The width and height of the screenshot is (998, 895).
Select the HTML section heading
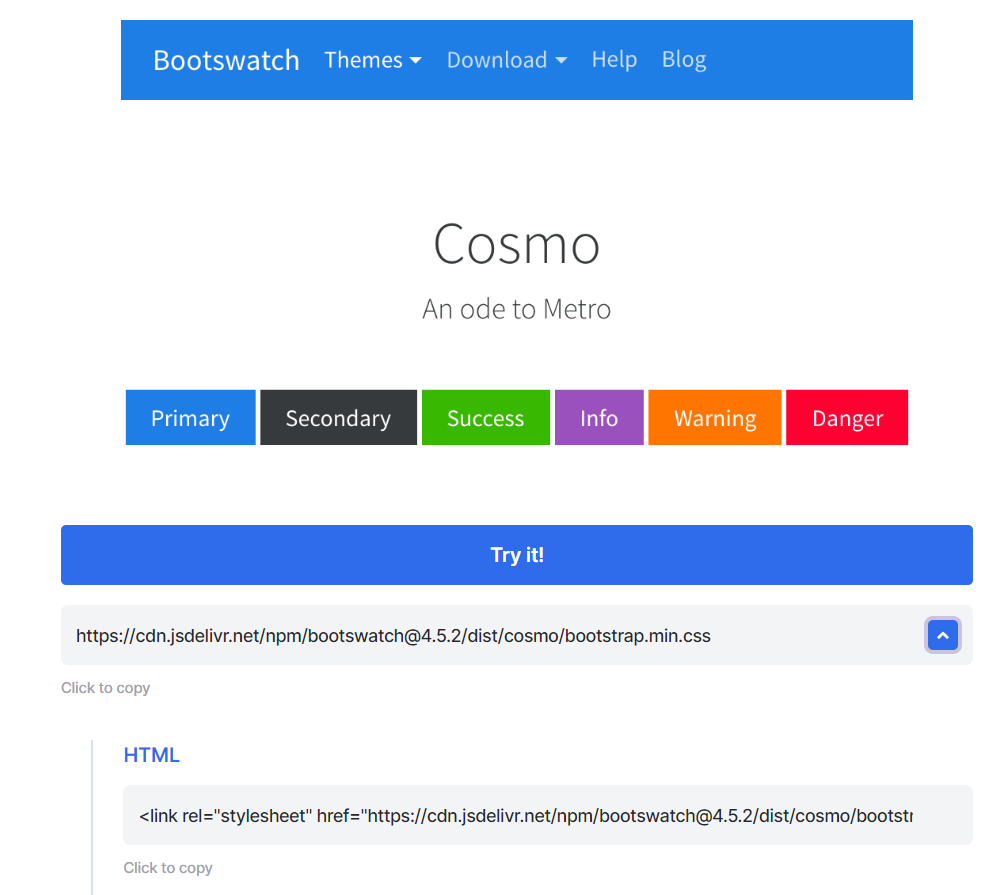[151, 755]
